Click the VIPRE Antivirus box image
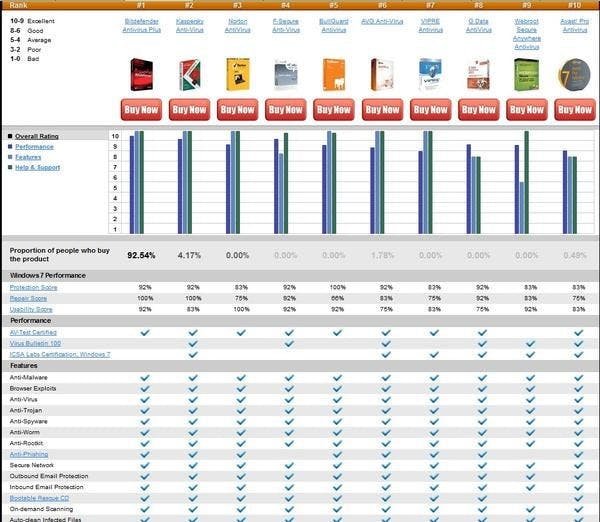600x522 pixels. point(430,74)
